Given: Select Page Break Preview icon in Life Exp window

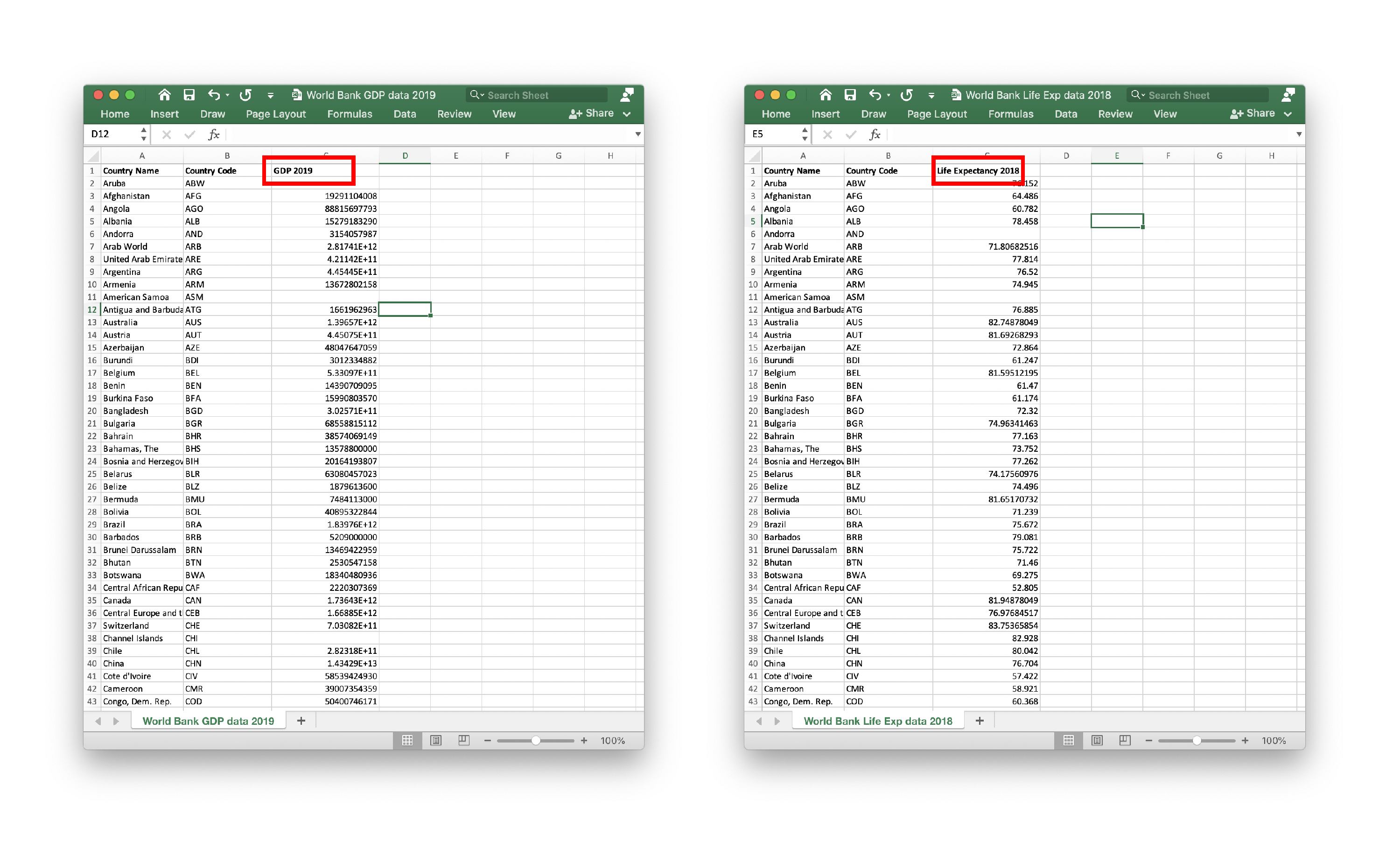Looking at the screenshot, I should [1125, 740].
